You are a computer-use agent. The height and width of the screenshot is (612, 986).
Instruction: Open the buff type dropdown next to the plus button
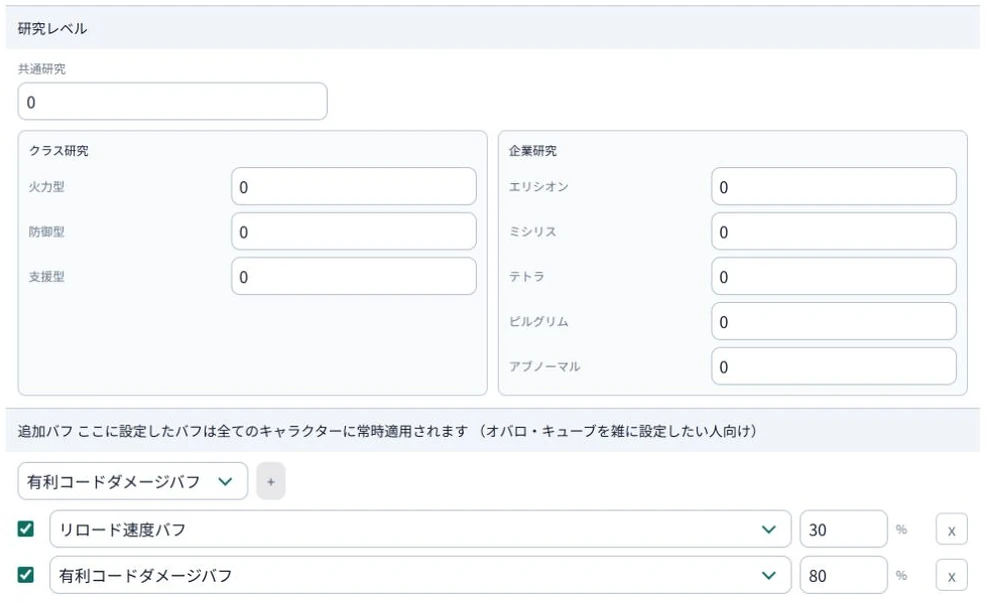click(x=133, y=481)
